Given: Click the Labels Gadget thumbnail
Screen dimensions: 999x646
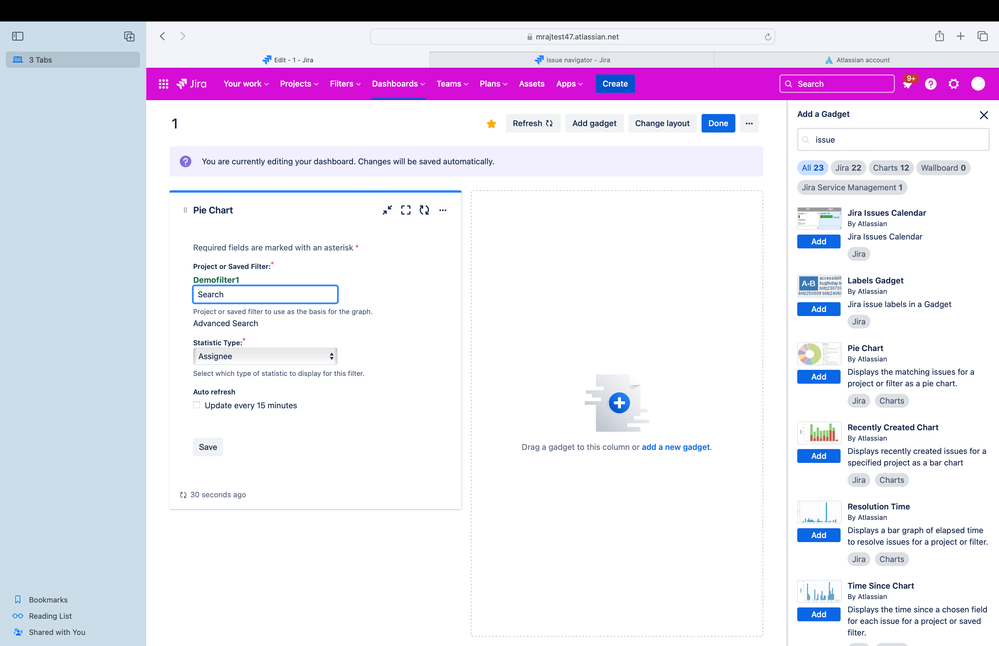Looking at the screenshot, I should [x=819, y=286].
